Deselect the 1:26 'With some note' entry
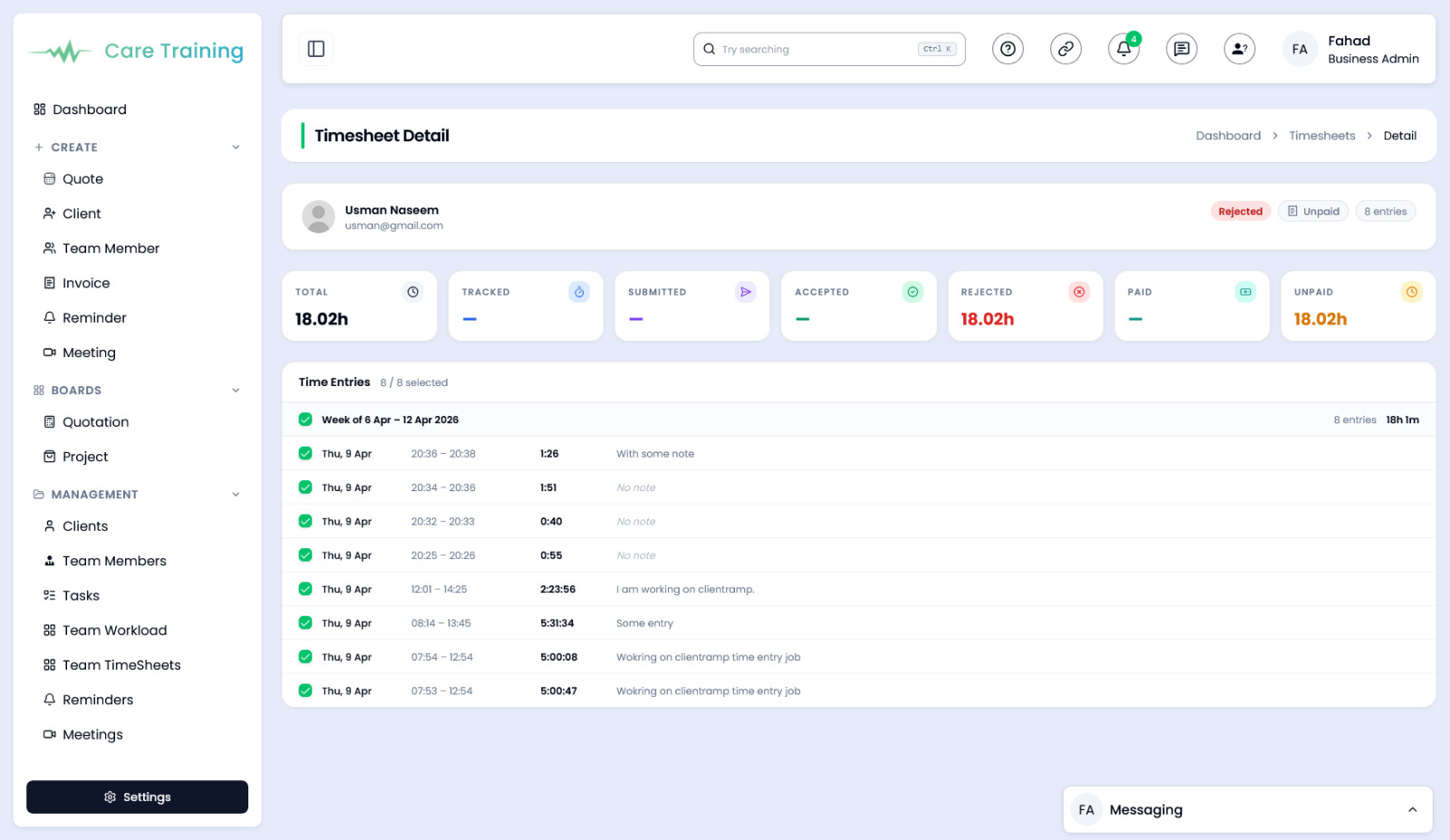The image size is (1450, 840). [x=304, y=453]
